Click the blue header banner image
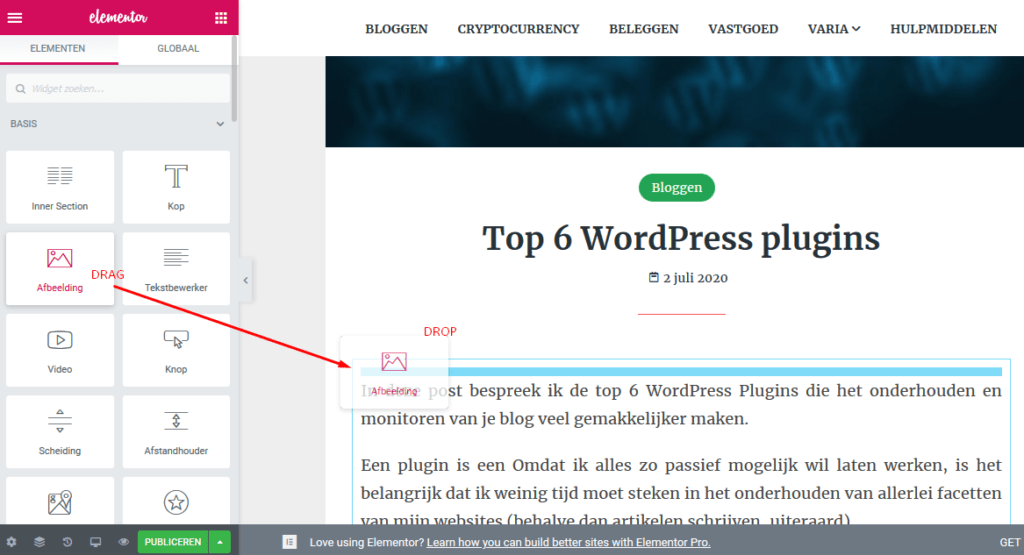This screenshot has height=555, width=1024. 675,101
